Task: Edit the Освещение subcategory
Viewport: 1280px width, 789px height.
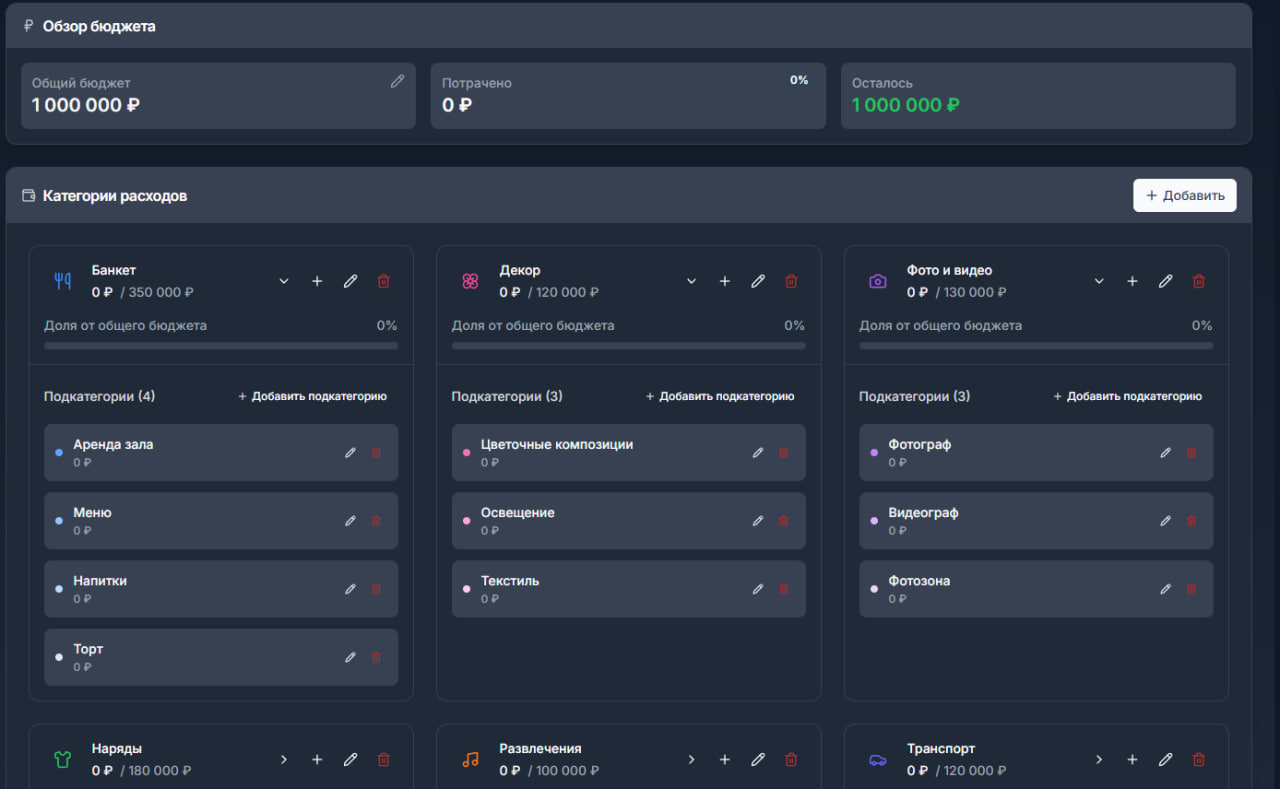Action: pos(758,520)
